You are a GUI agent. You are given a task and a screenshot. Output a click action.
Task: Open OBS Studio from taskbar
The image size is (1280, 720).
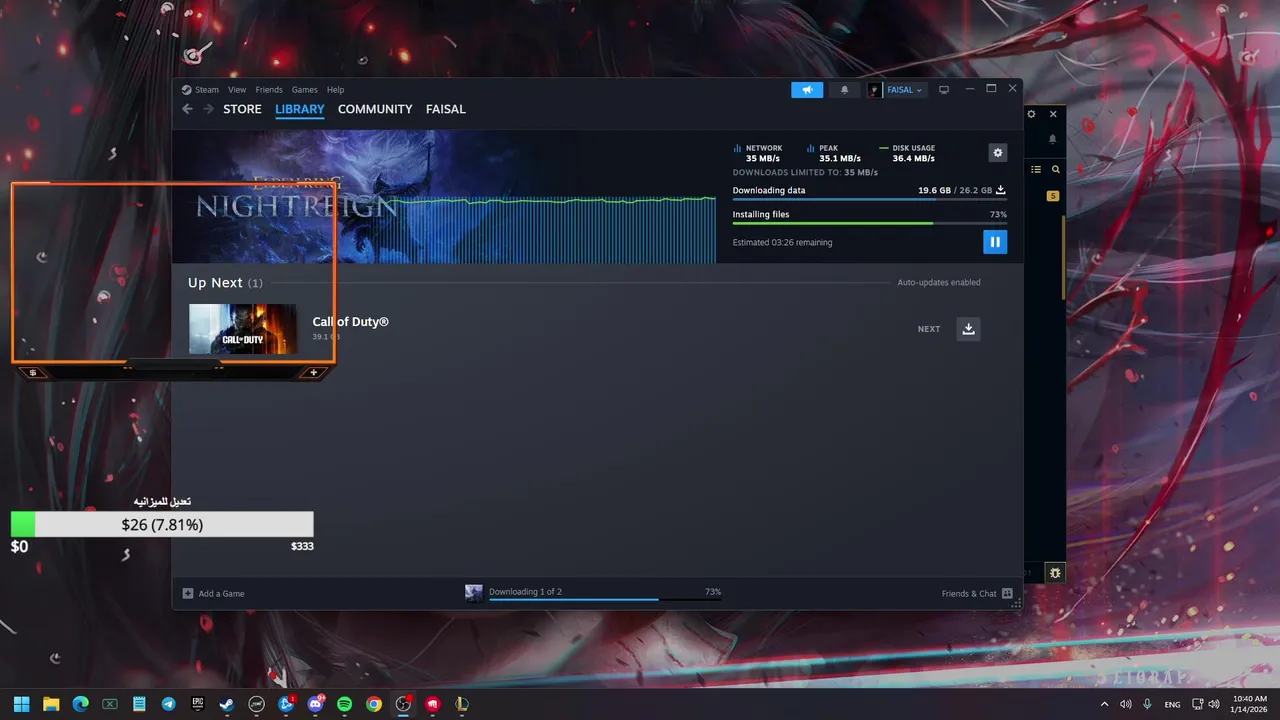coord(403,704)
